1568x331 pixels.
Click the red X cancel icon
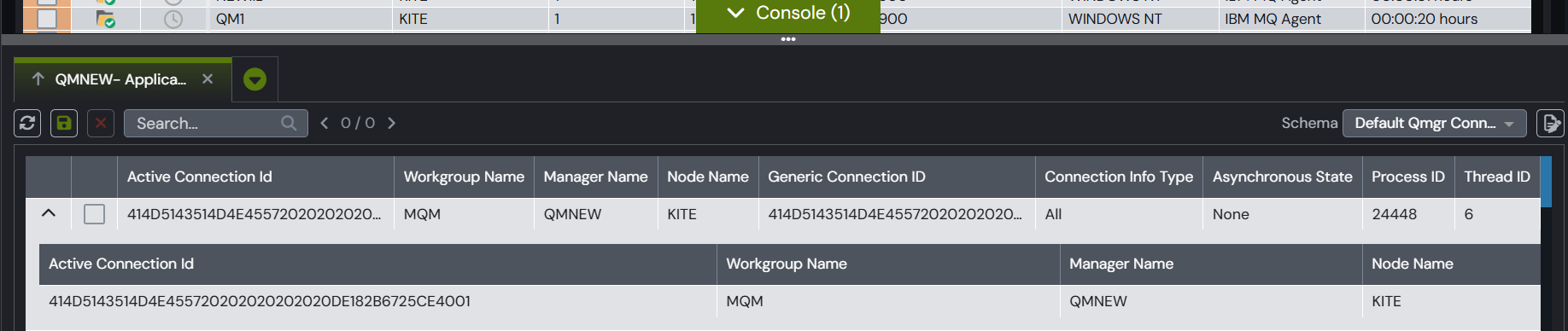[x=101, y=124]
